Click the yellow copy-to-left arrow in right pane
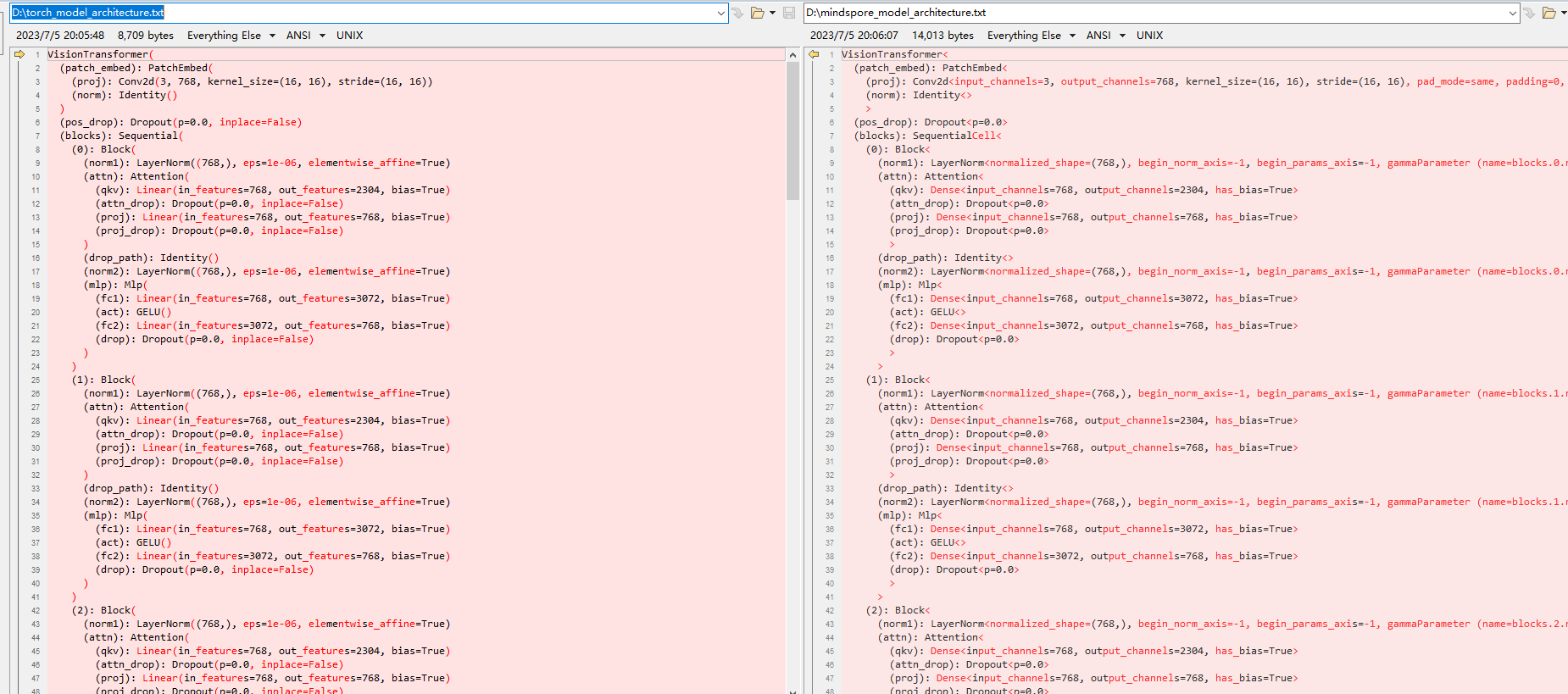 coord(814,54)
